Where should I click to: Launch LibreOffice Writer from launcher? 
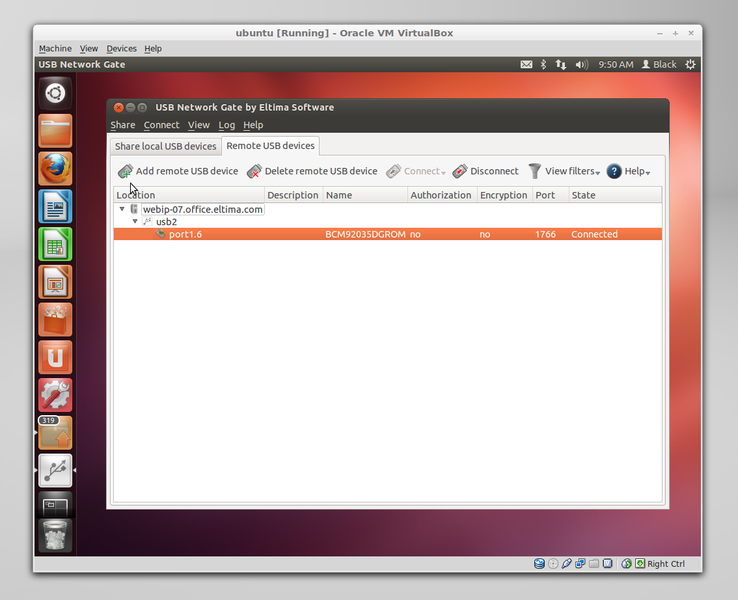[x=56, y=206]
